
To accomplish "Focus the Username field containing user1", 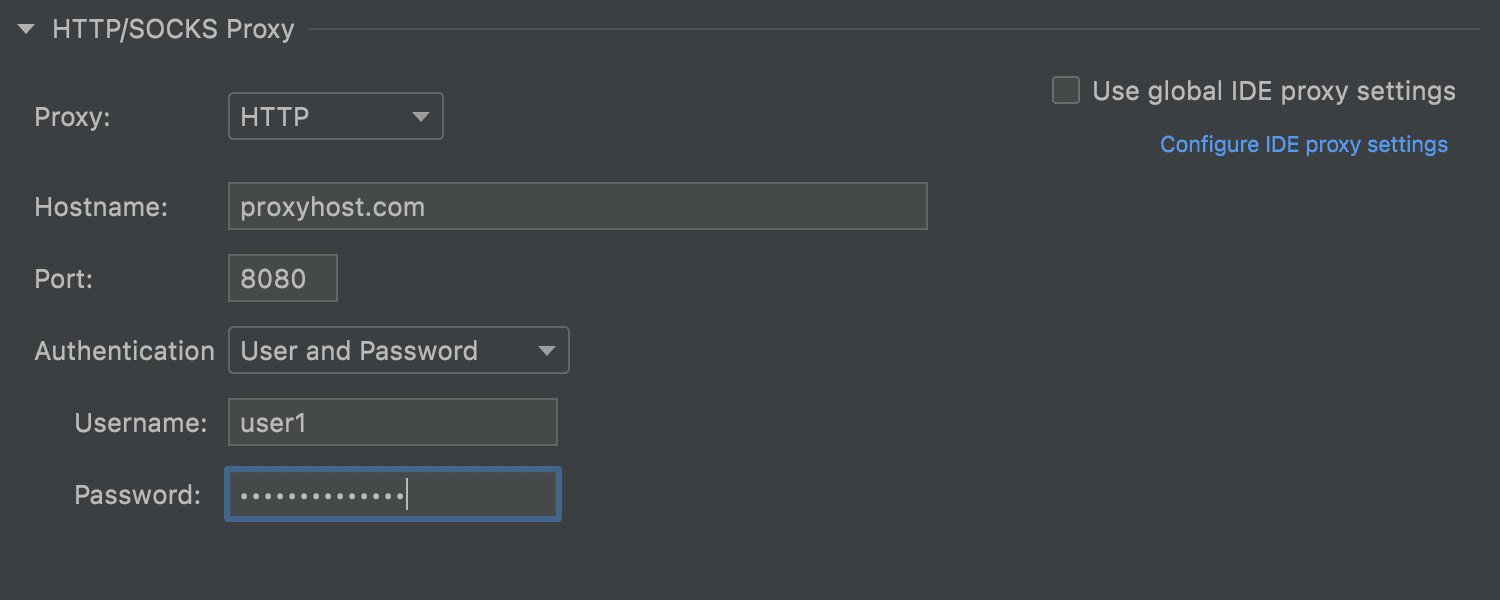I will pyautogui.click(x=392, y=422).
